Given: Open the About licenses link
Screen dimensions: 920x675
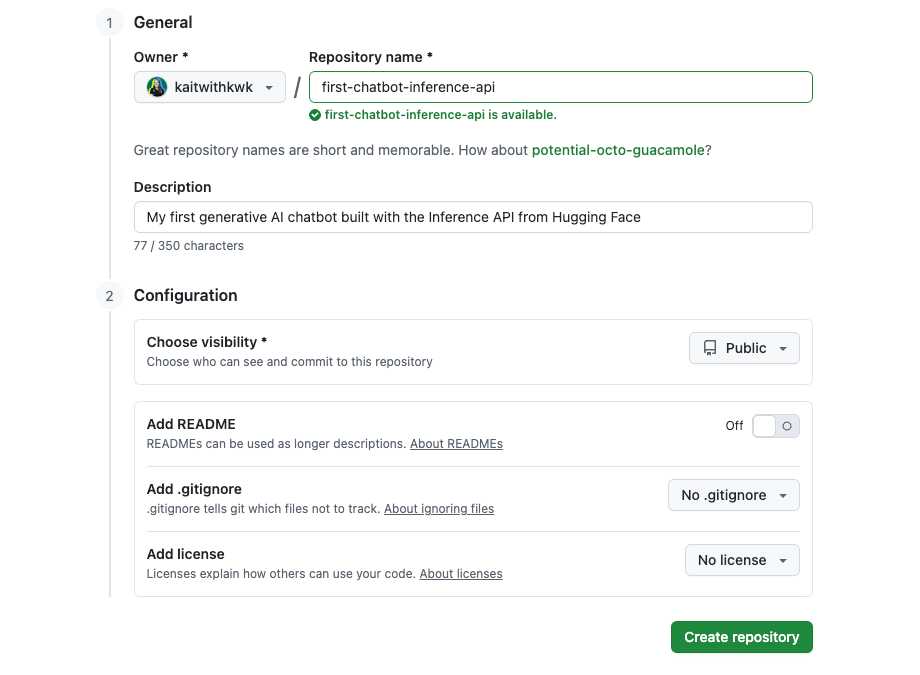Looking at the screenshot, I should pyautogui.click(x=461, y=574).
